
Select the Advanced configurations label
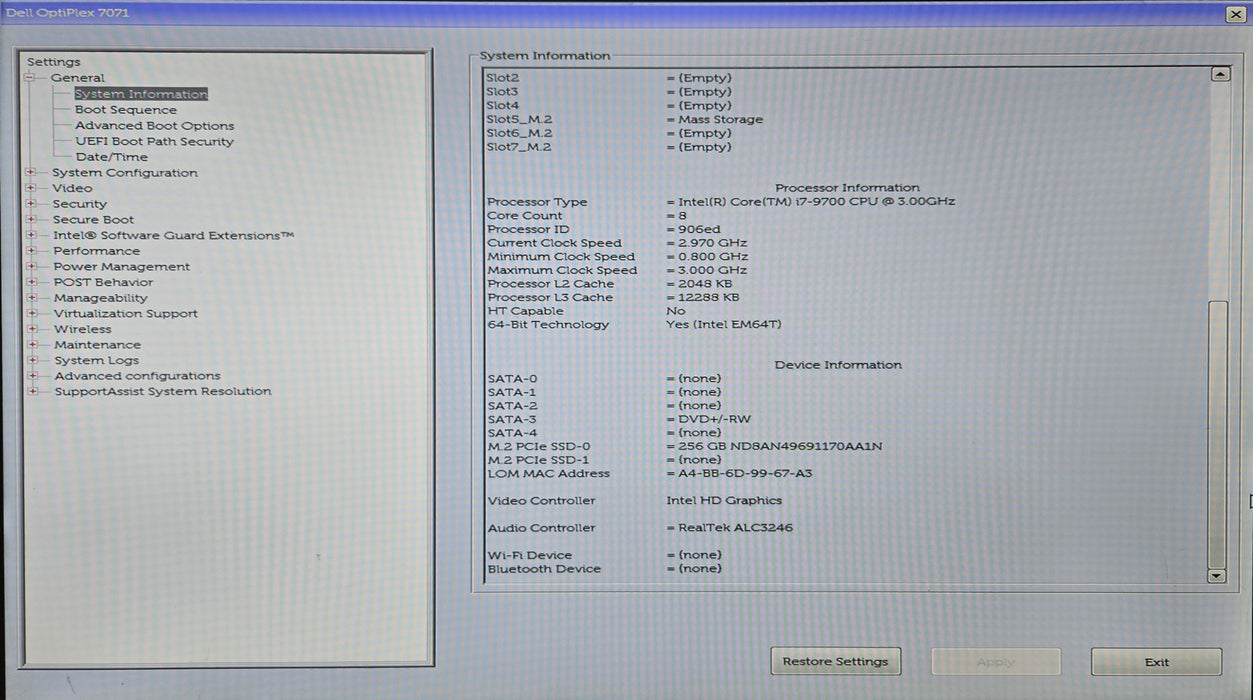(138, 376)
